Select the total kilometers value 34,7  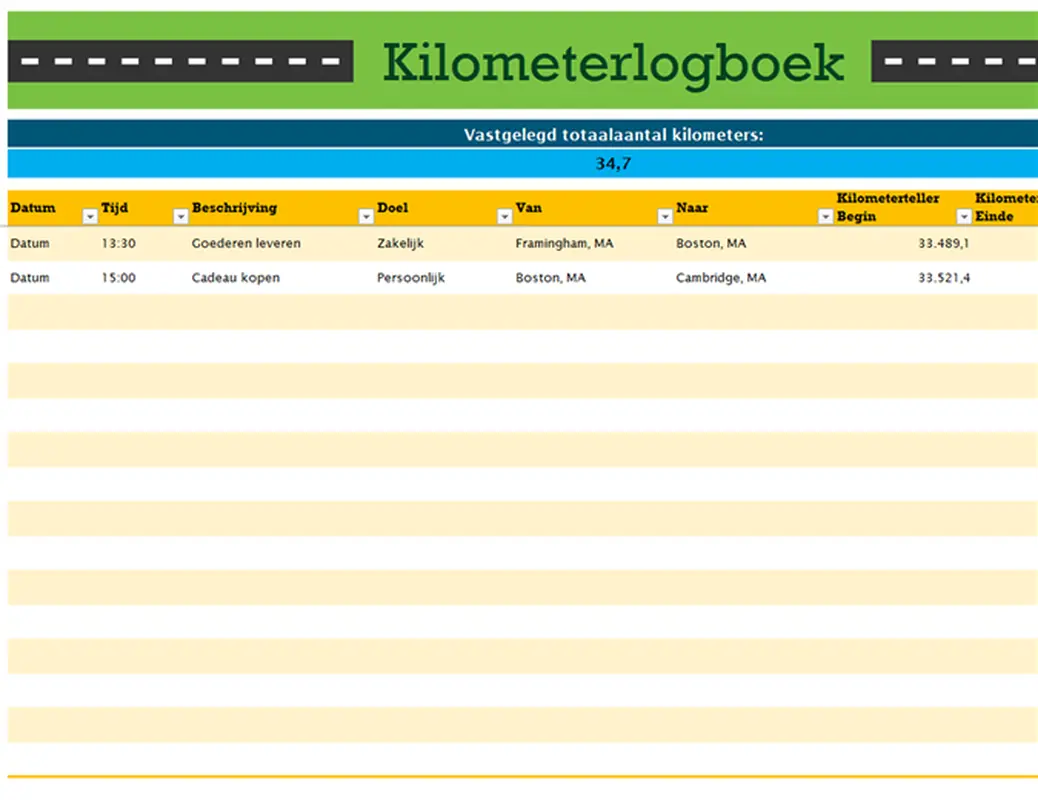pyautogui.click(x=613, y=163)
